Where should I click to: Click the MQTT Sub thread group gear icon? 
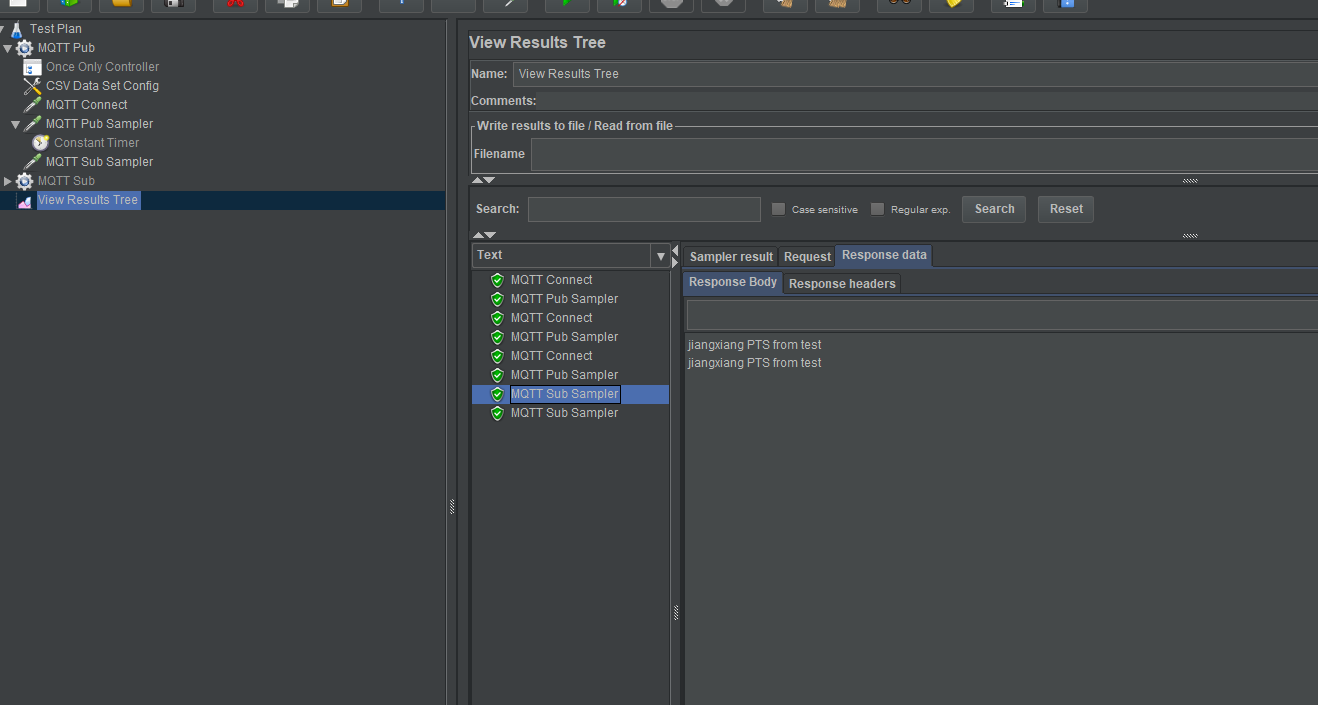click(24, 181)
